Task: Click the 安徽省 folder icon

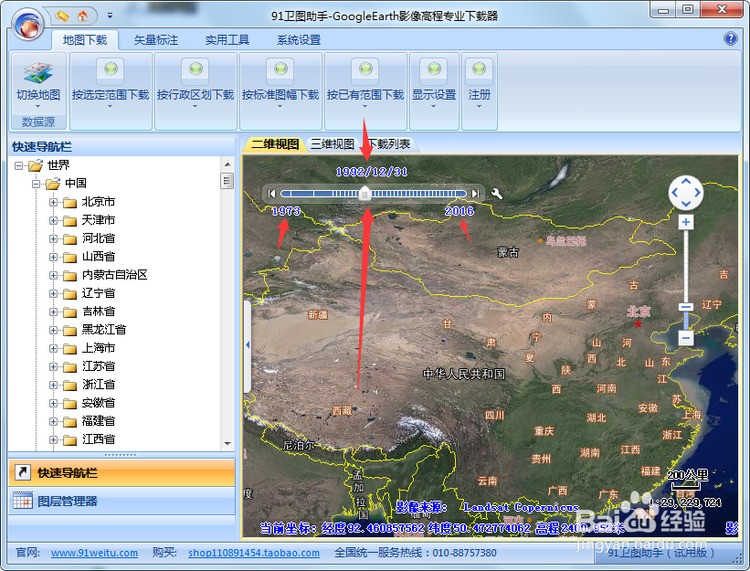Action: 70,404
